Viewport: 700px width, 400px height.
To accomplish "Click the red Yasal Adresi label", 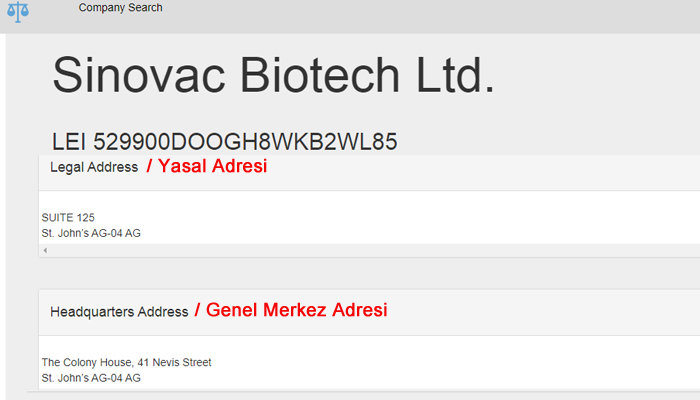I will 207,166.
